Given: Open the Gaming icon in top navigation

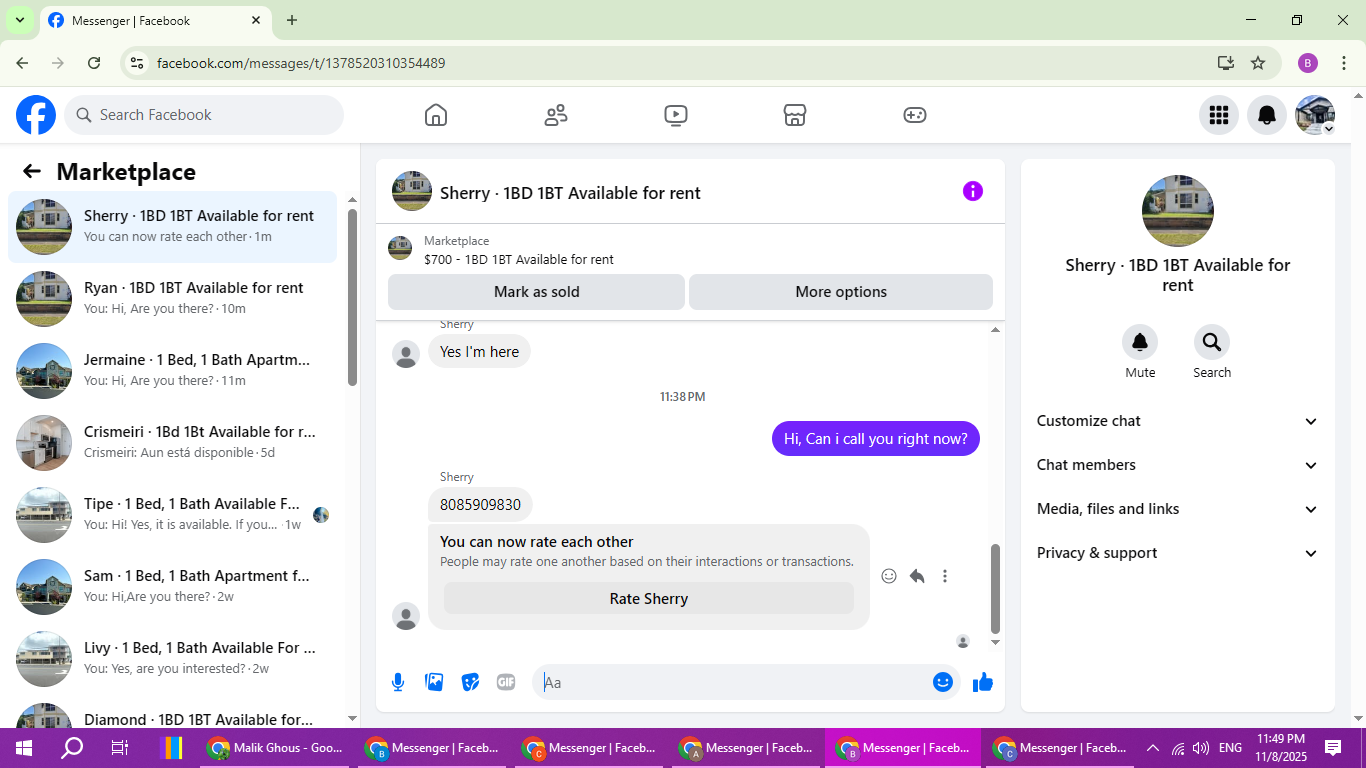Looking at the screenshot, I should point(915,115).
